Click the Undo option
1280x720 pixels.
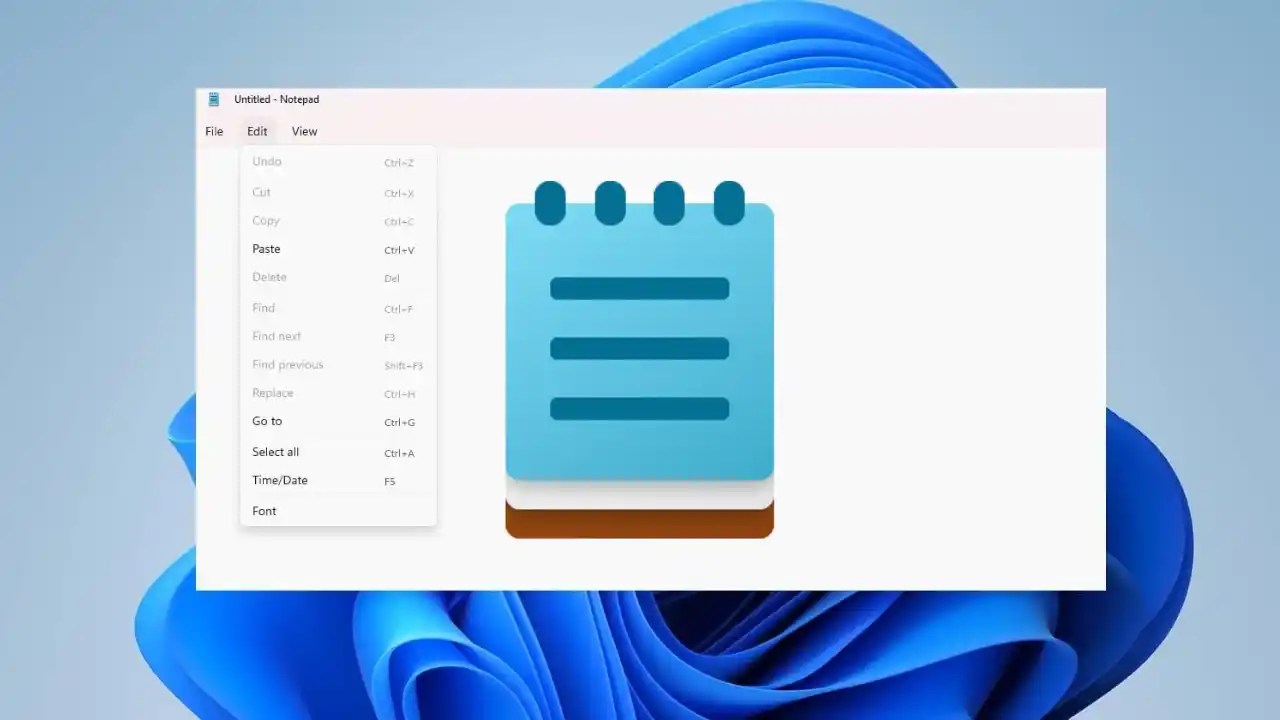pyautogui.click(x=266, y=161)
